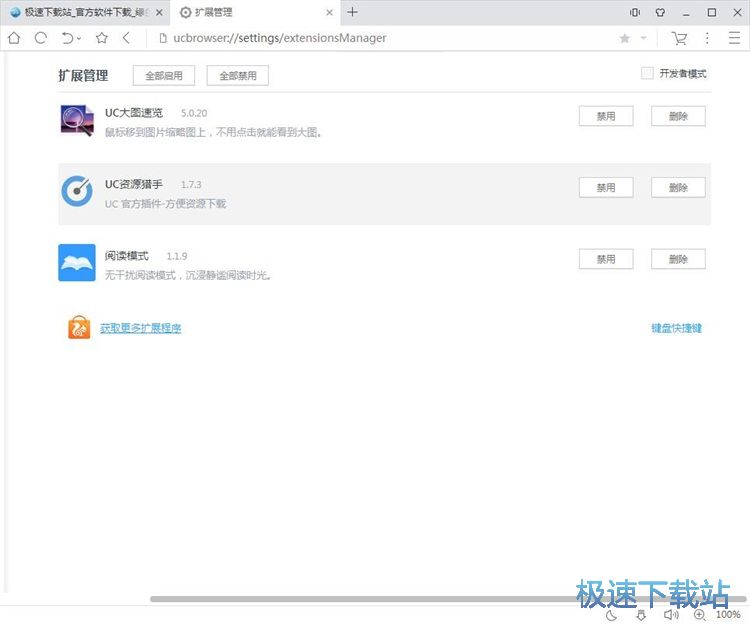Image resolution: width=750 pixels, height=624 pixels.
Task: Click the 全部禁用 button
Action: tap(238, 76)
